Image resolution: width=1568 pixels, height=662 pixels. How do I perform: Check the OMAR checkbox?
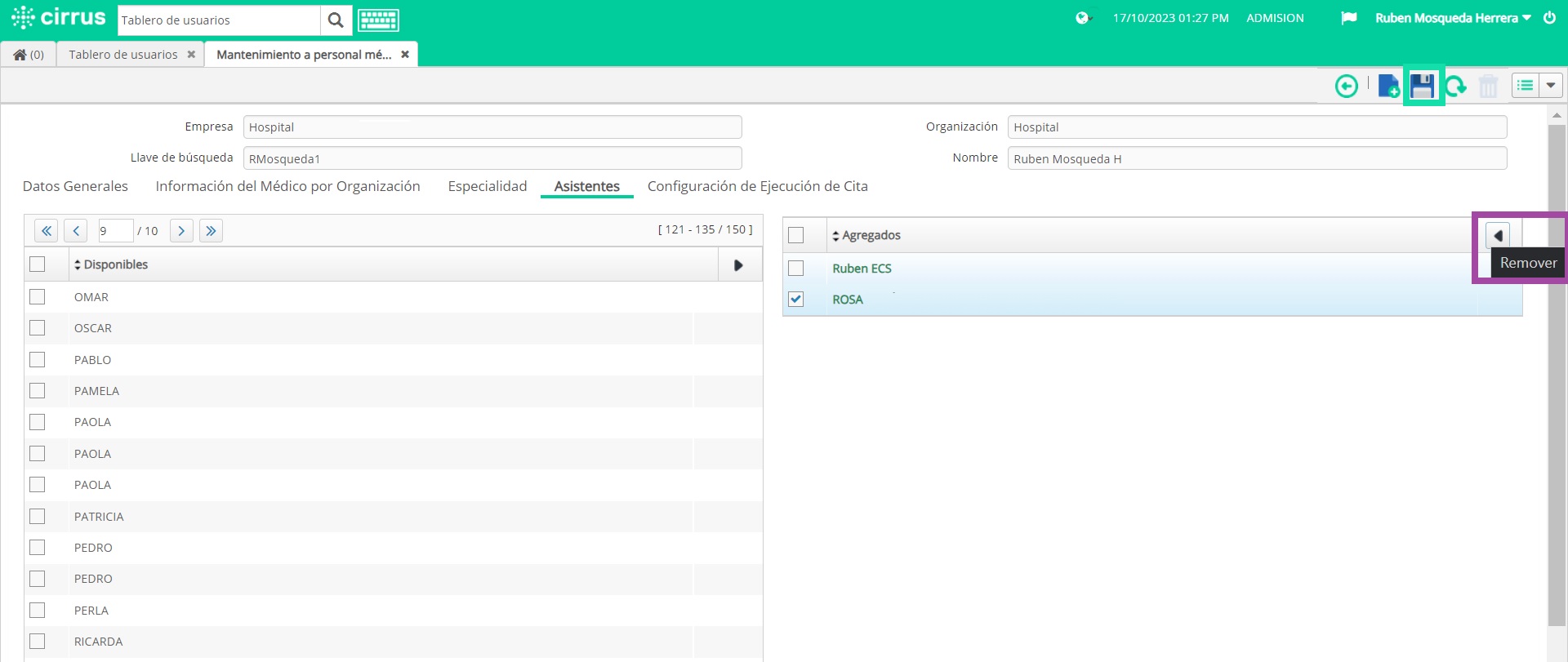click(x=38, y=297)
